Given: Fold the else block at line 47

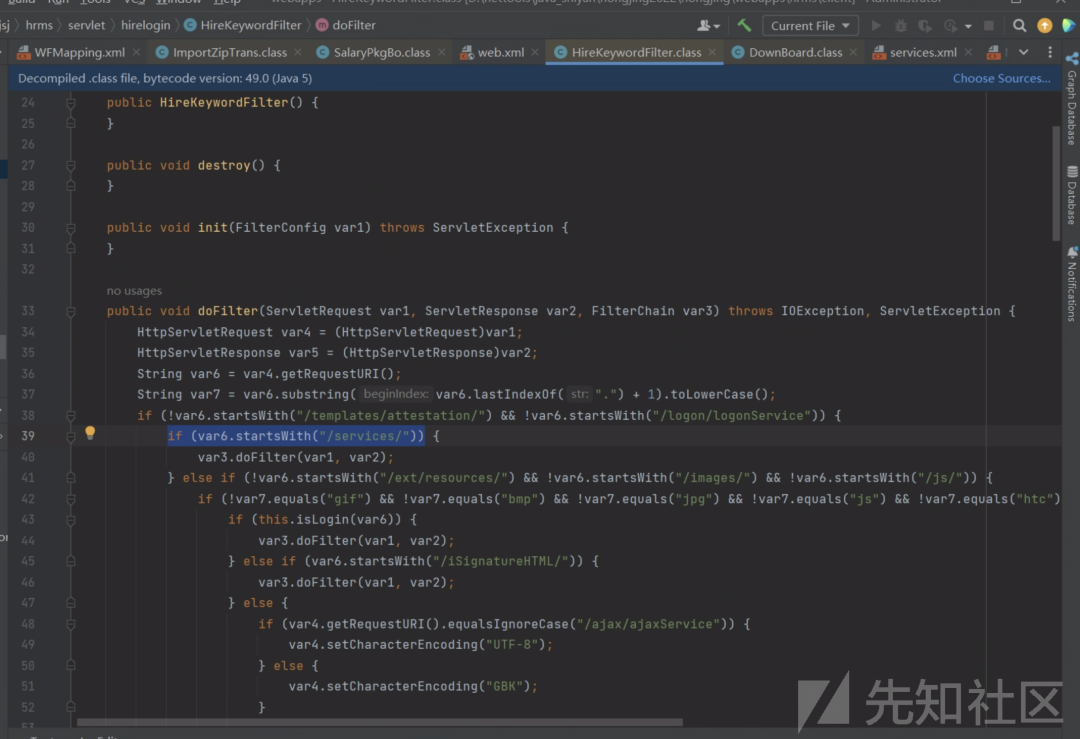Looking at the screenshot, I should click(70, 603).
